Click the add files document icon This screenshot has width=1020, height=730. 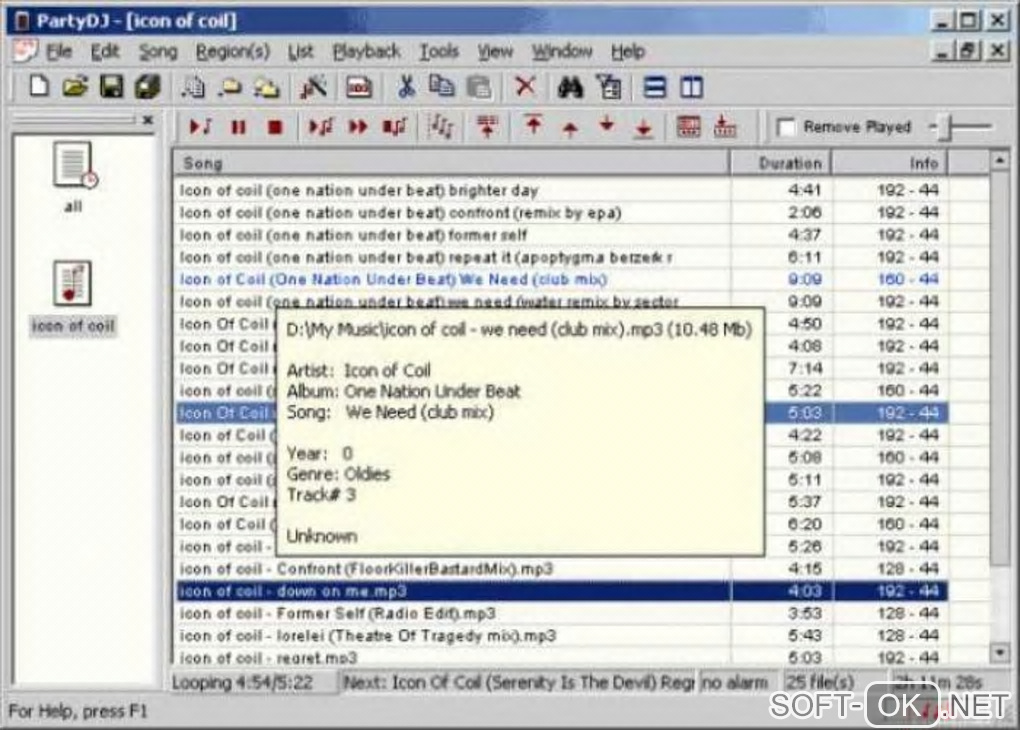click(x=193, y=87)
